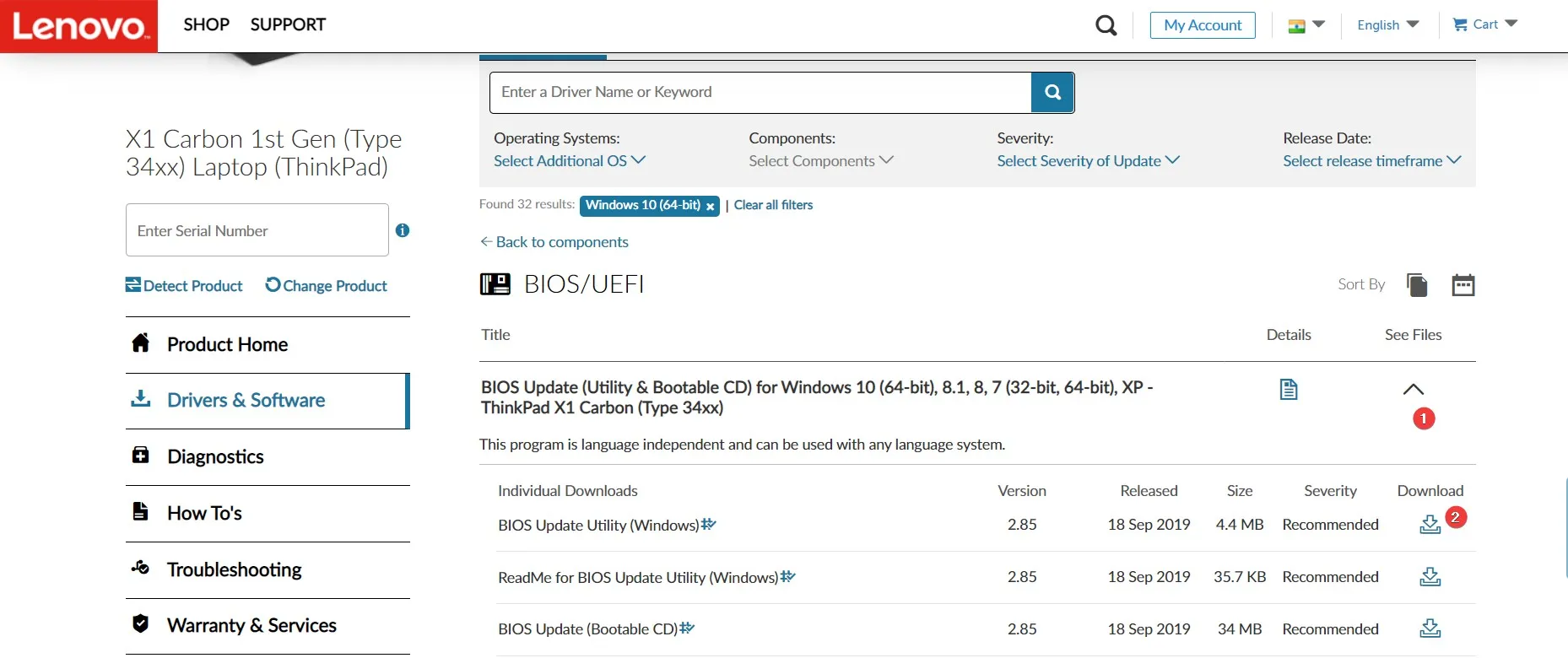Click the Diagnostics medical kit icon
The height and width of the screenshot is (658, 1568).
tap(141, 456)
